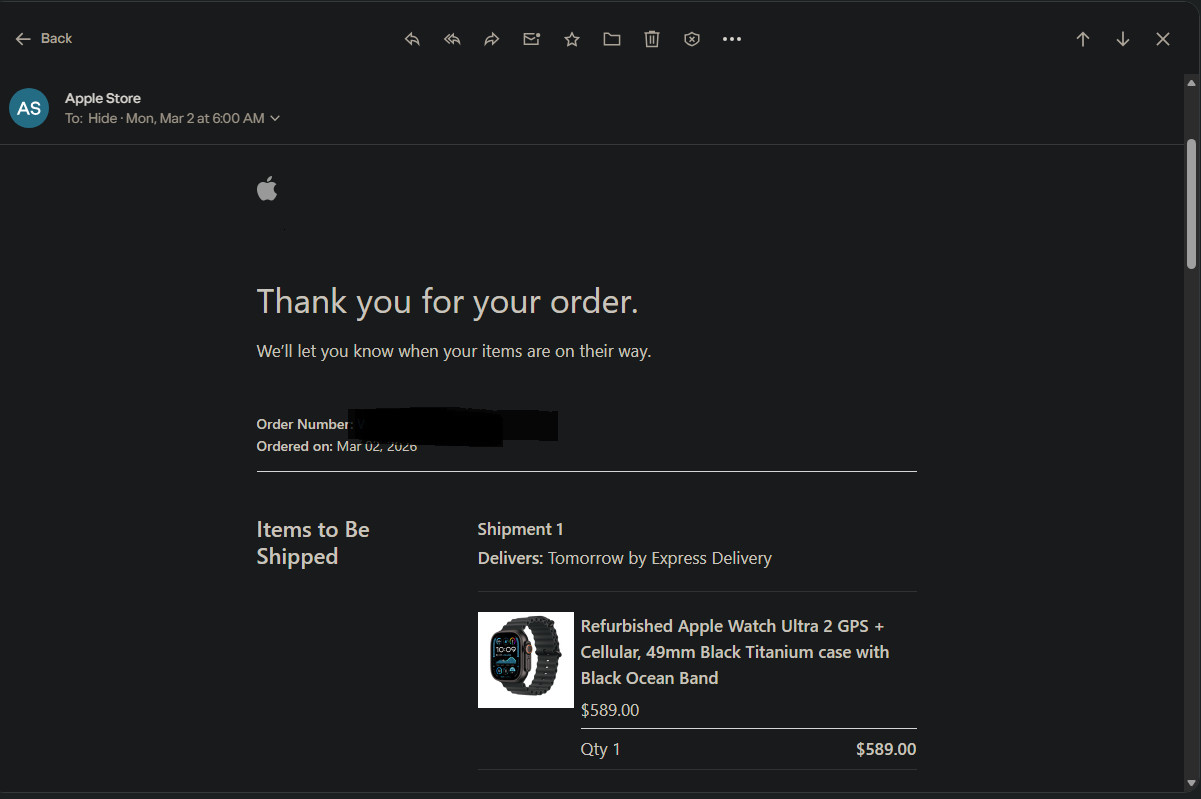1201x799 pixels.
Task: Go to the next message arrow
Action: [1123, 39]
